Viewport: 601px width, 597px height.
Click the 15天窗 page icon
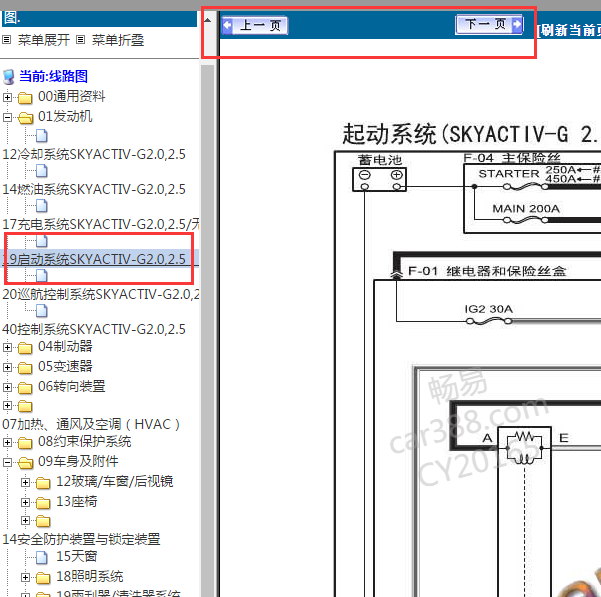coord(42,558)
